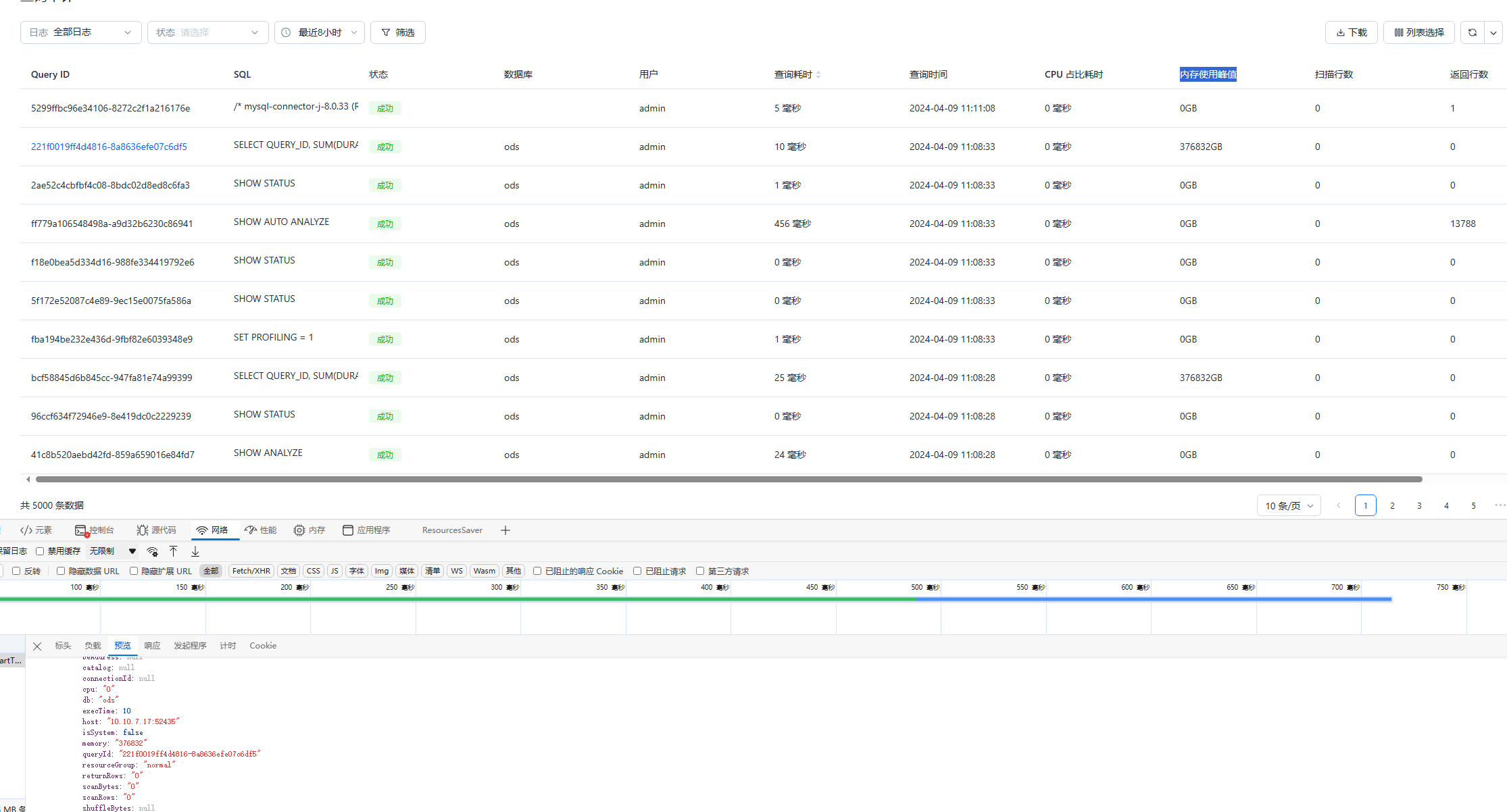The height and width of the screenshot is (812, 1507).
Task: Click the plus icon to add devtools tab
Action: [x=505, y=530]
